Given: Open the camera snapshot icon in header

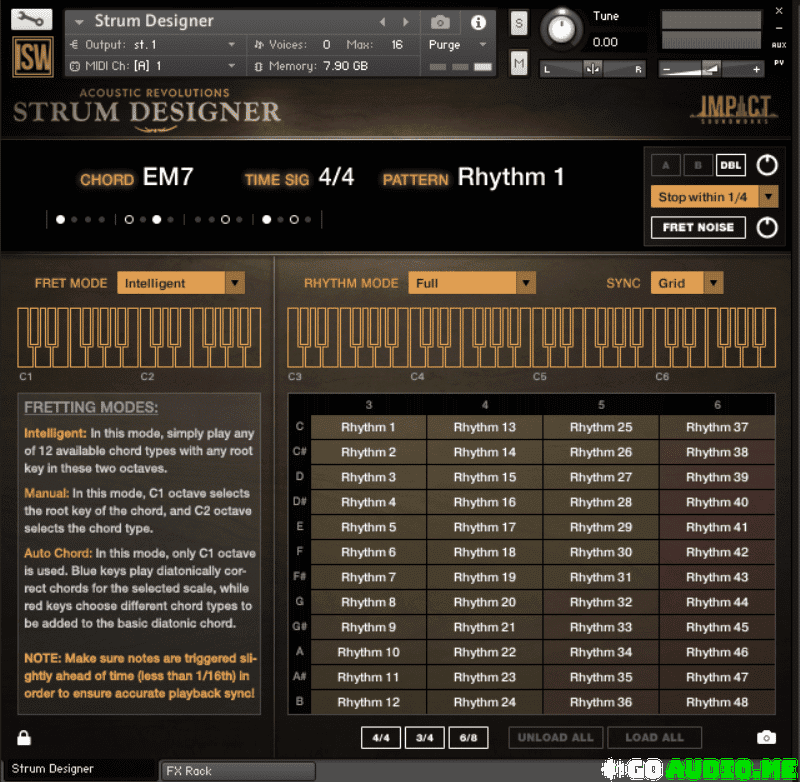Looking at the screenshot, I should pos(440,22).
